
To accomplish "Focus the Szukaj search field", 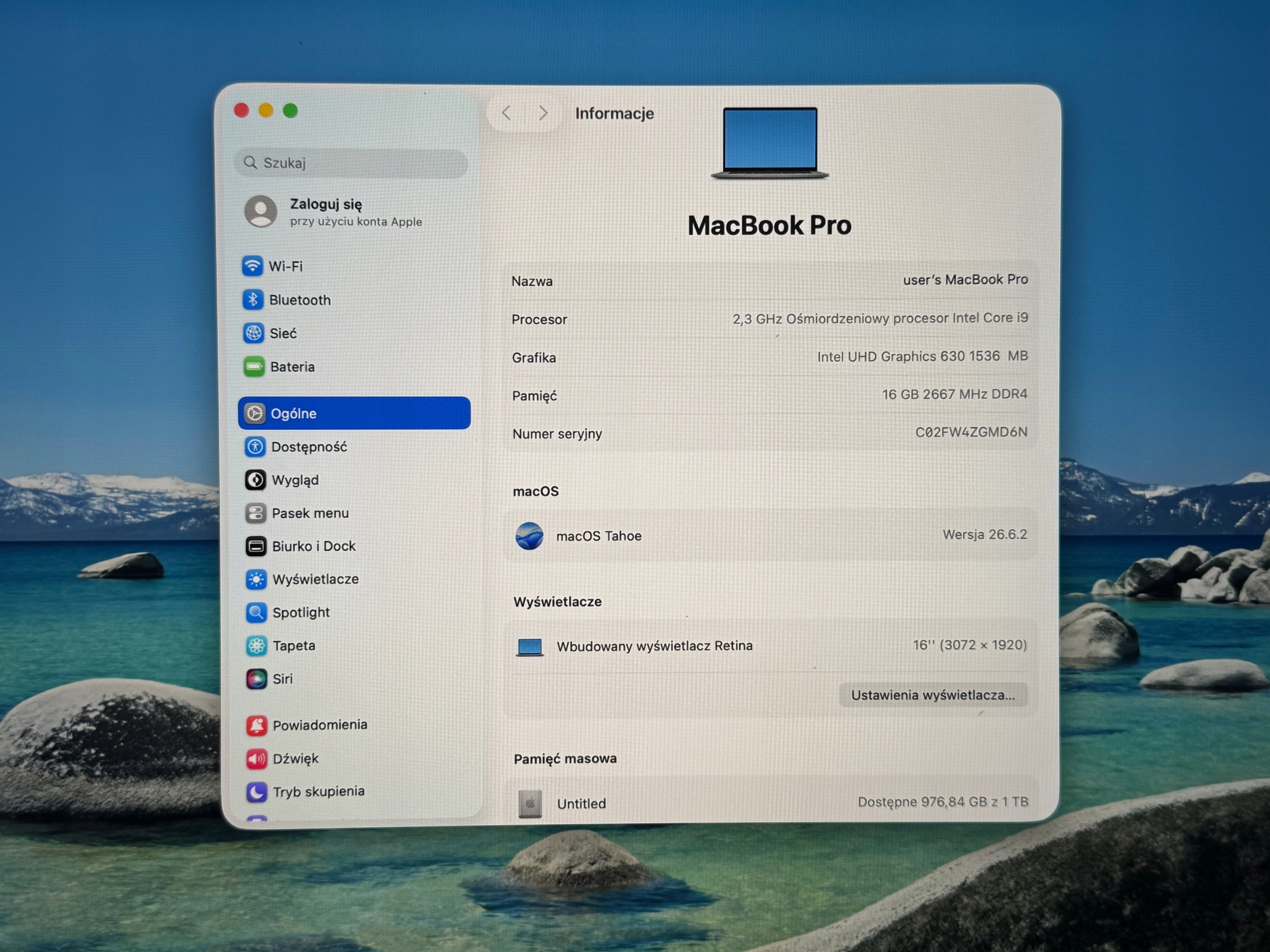I will (351, 163).
